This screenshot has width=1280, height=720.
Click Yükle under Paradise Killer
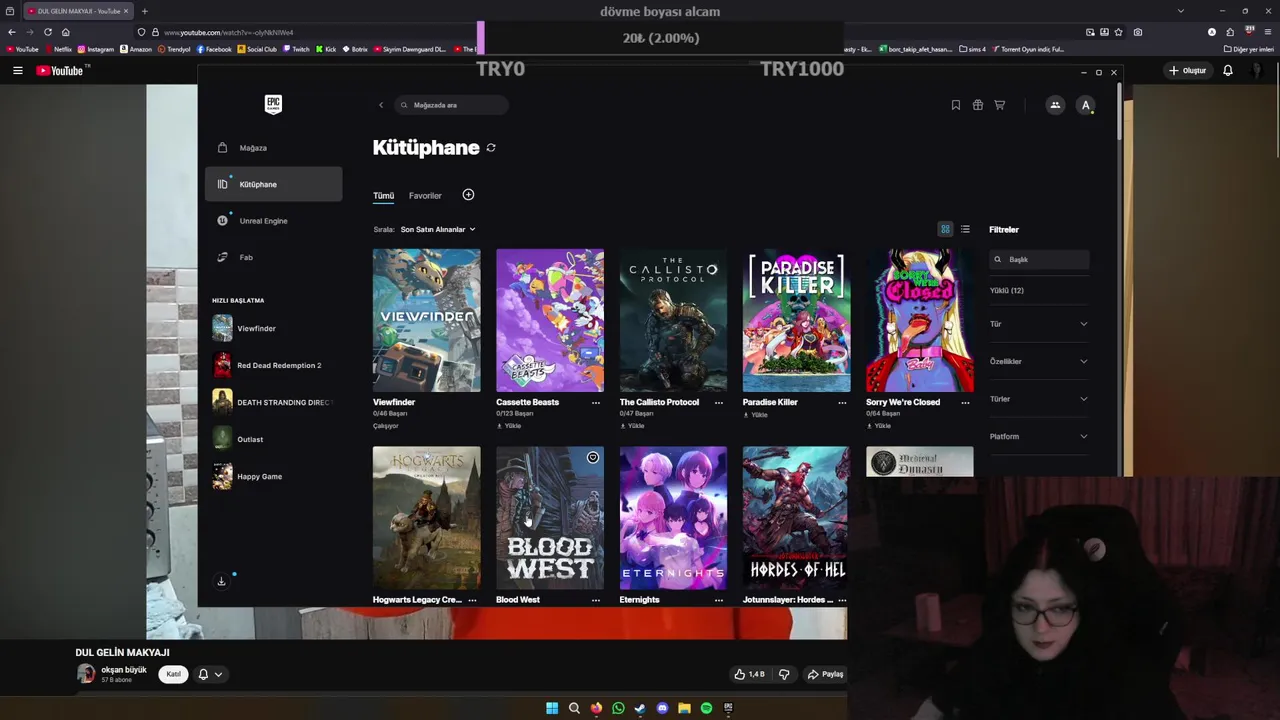[755, 415]
